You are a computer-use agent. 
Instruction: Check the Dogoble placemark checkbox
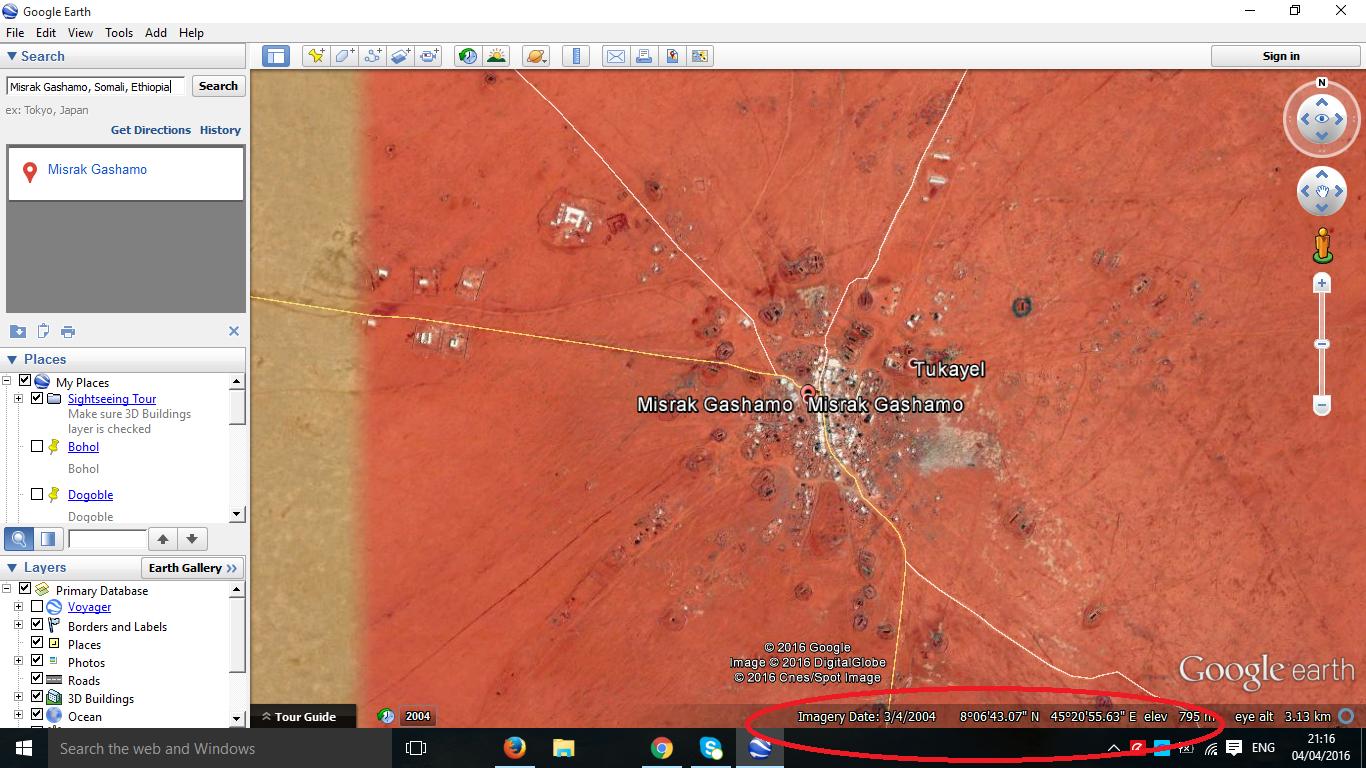[37, 494]
